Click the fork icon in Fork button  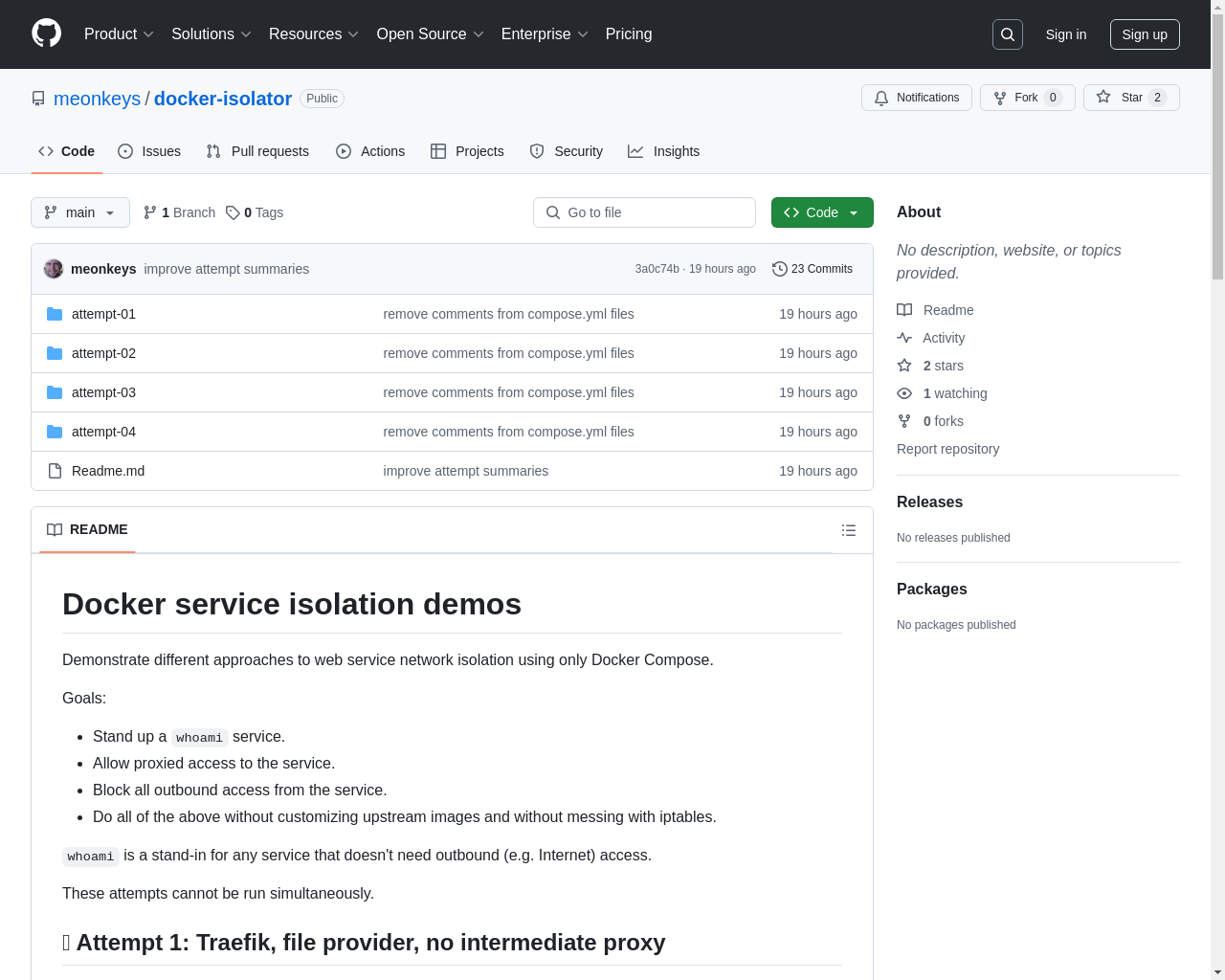click(x=1000, y=98)
